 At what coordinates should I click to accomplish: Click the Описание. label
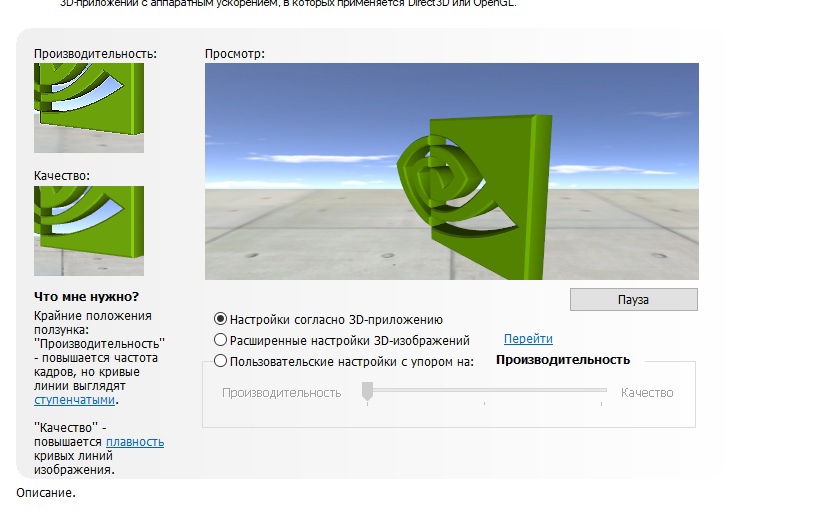click(46, 493)
